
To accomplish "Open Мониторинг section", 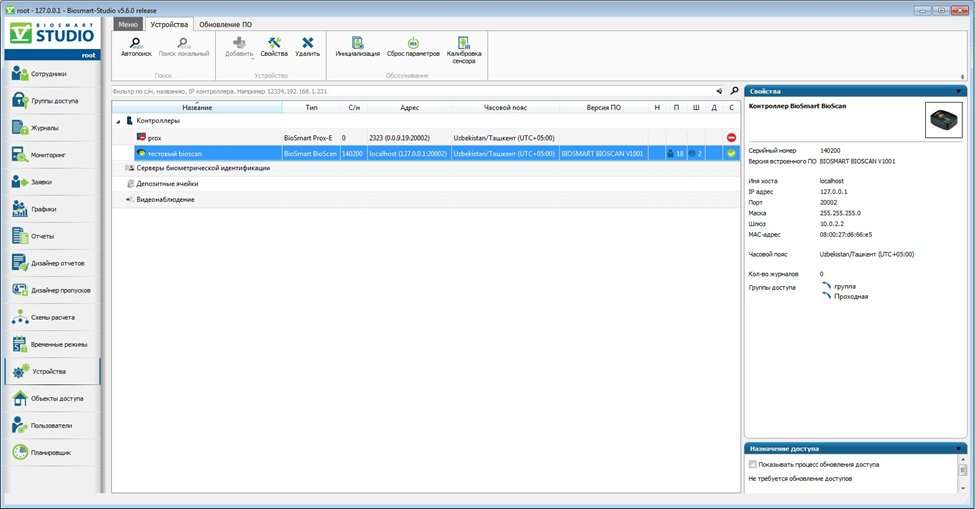I will pos(52,155).
